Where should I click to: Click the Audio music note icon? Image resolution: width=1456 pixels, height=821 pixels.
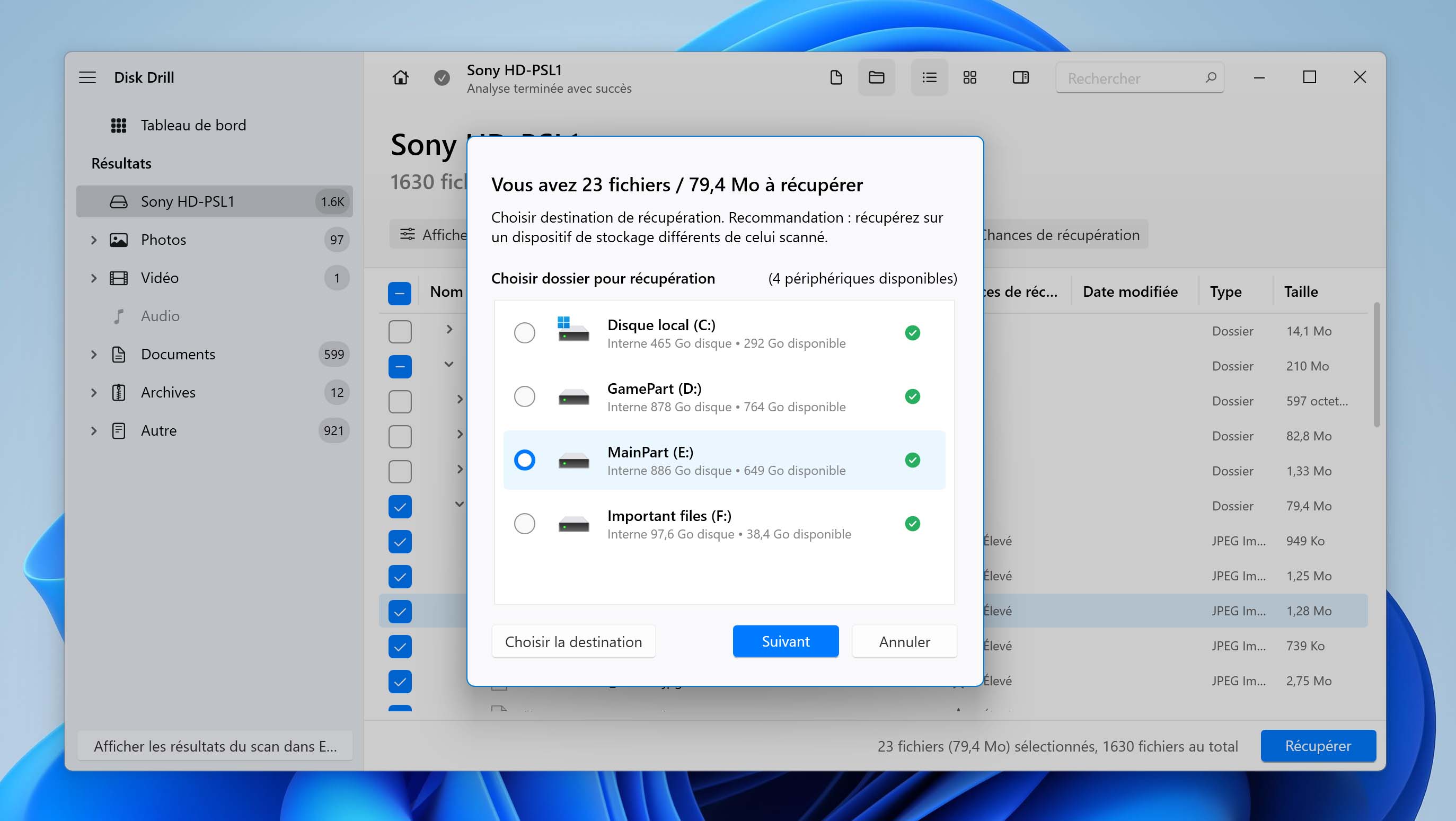click(x=119, y=316)
